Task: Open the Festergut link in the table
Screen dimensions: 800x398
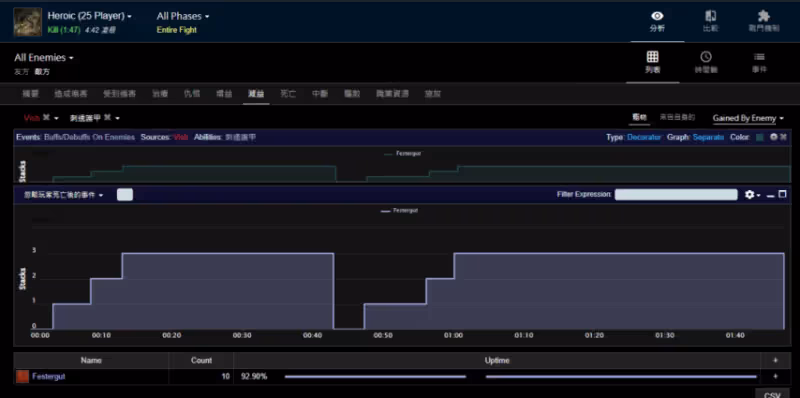Action: [48, 377]
